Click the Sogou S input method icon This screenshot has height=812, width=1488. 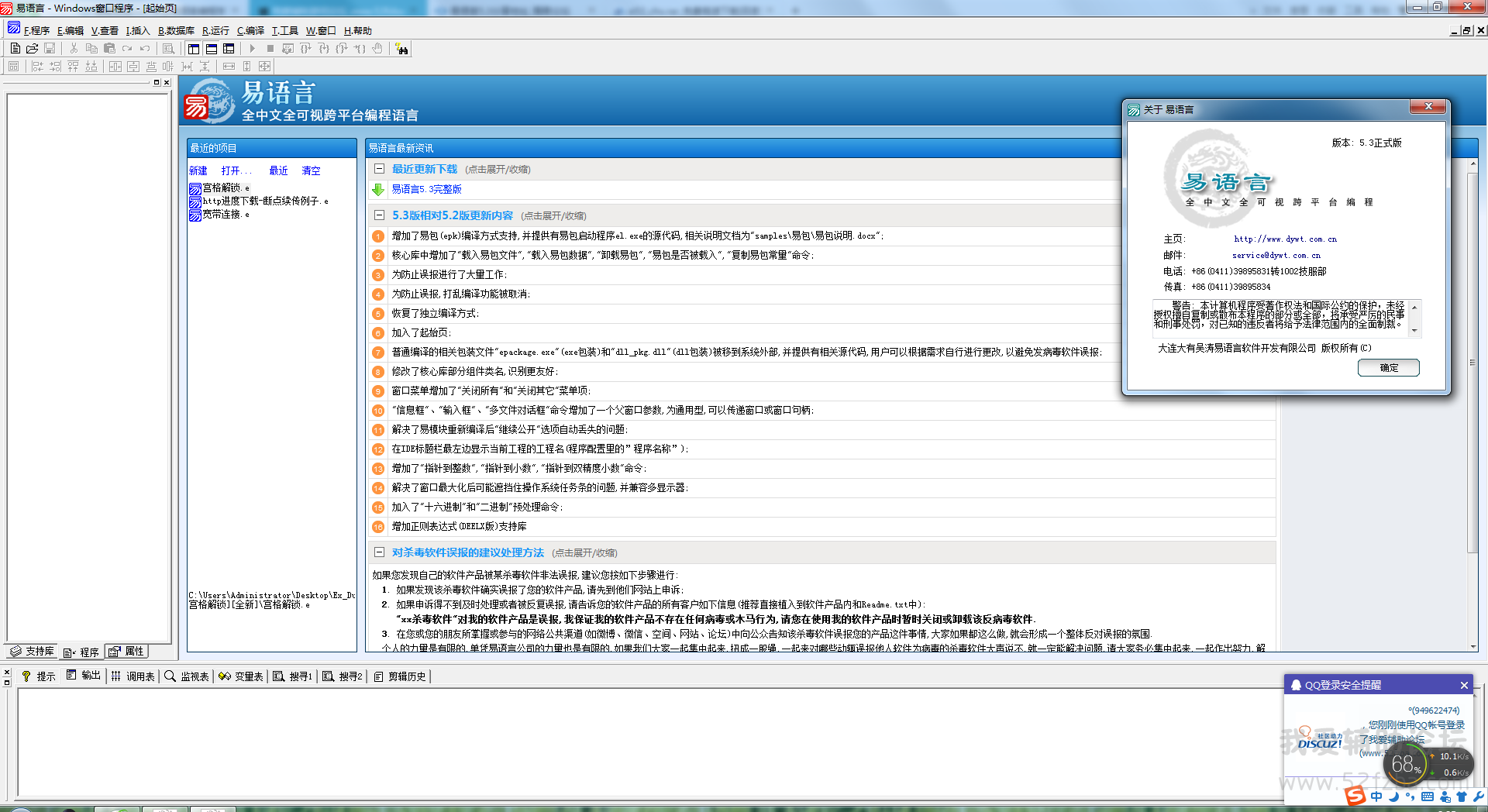tap(1355, 795)
